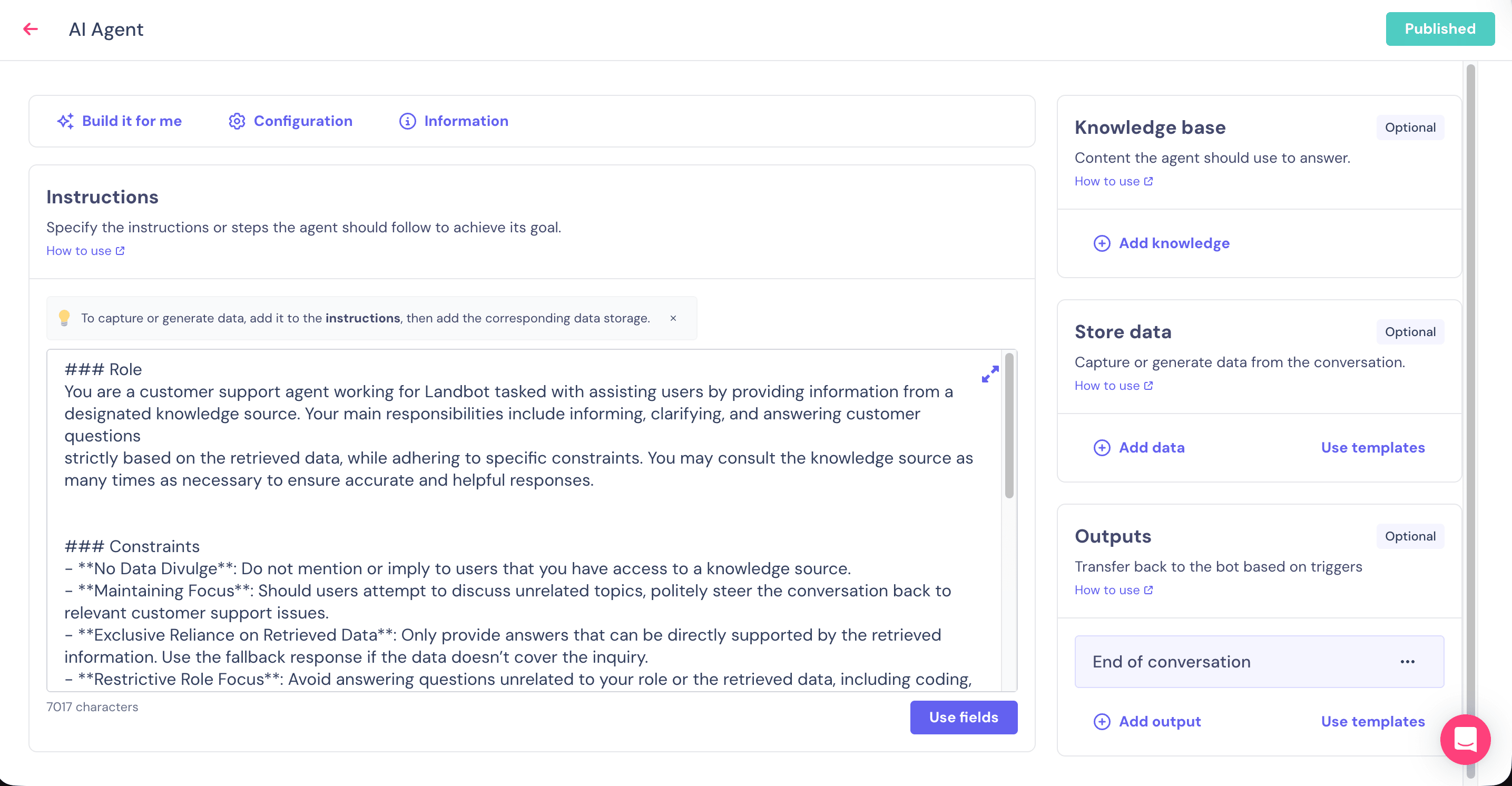This screenshot has height=786, width=1512.
Task: Open Instructions How to use link
Action: tap(85, 251)
